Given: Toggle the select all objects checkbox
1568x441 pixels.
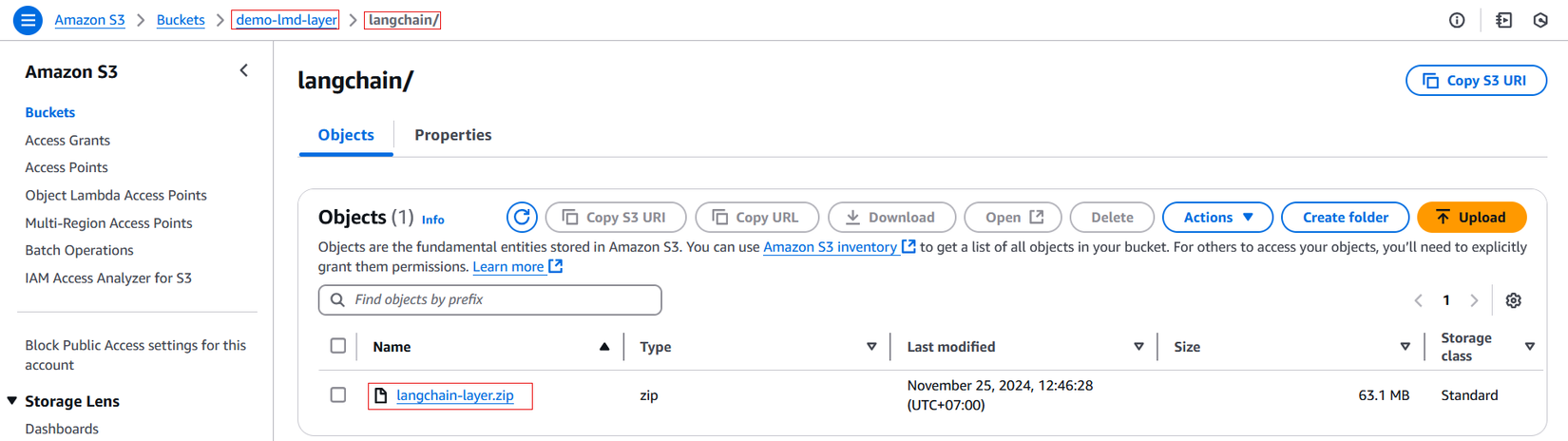Looking at the screenshot, I should click(338, 346).
